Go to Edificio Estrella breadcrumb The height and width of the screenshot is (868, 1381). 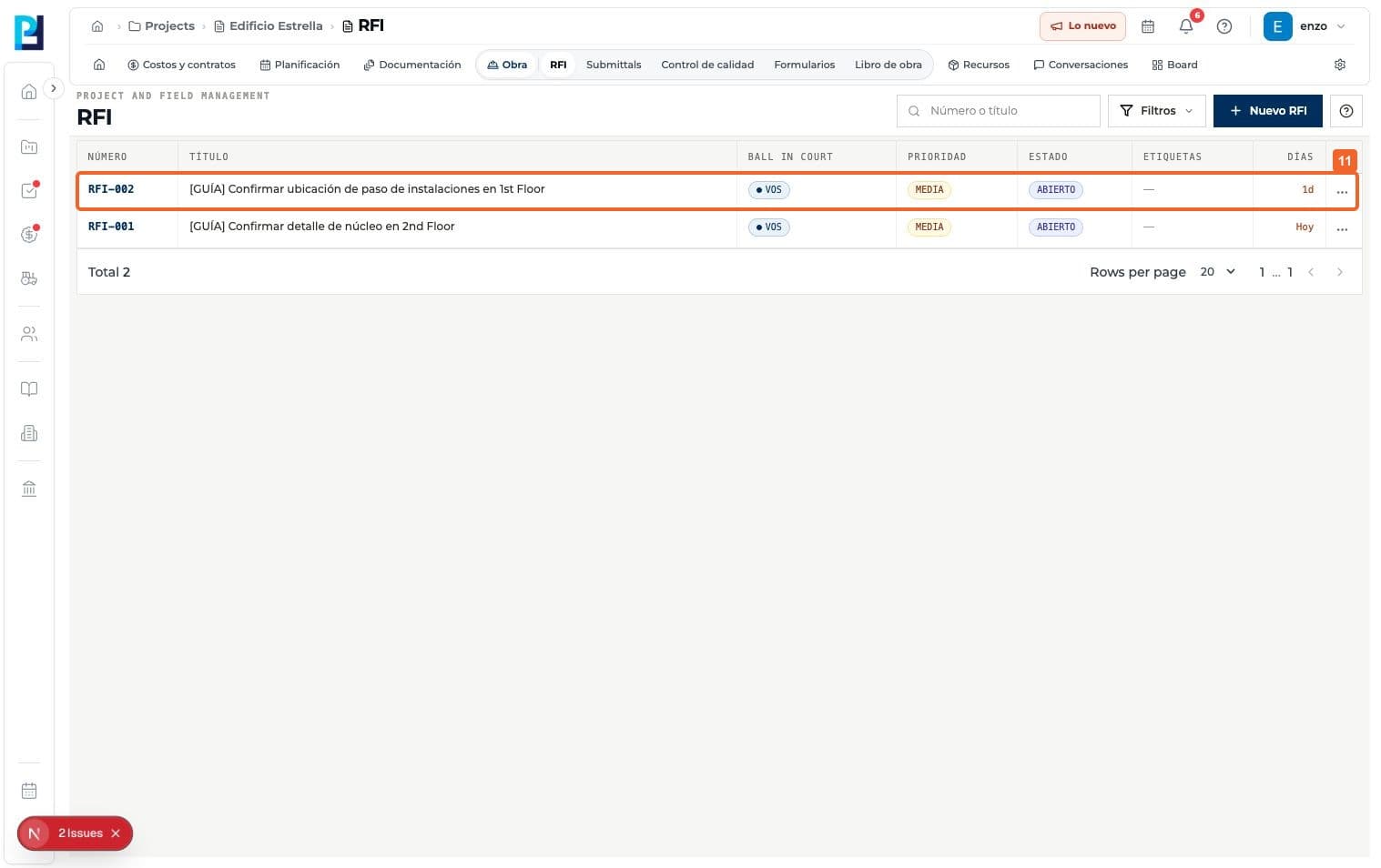pos(269,26)
